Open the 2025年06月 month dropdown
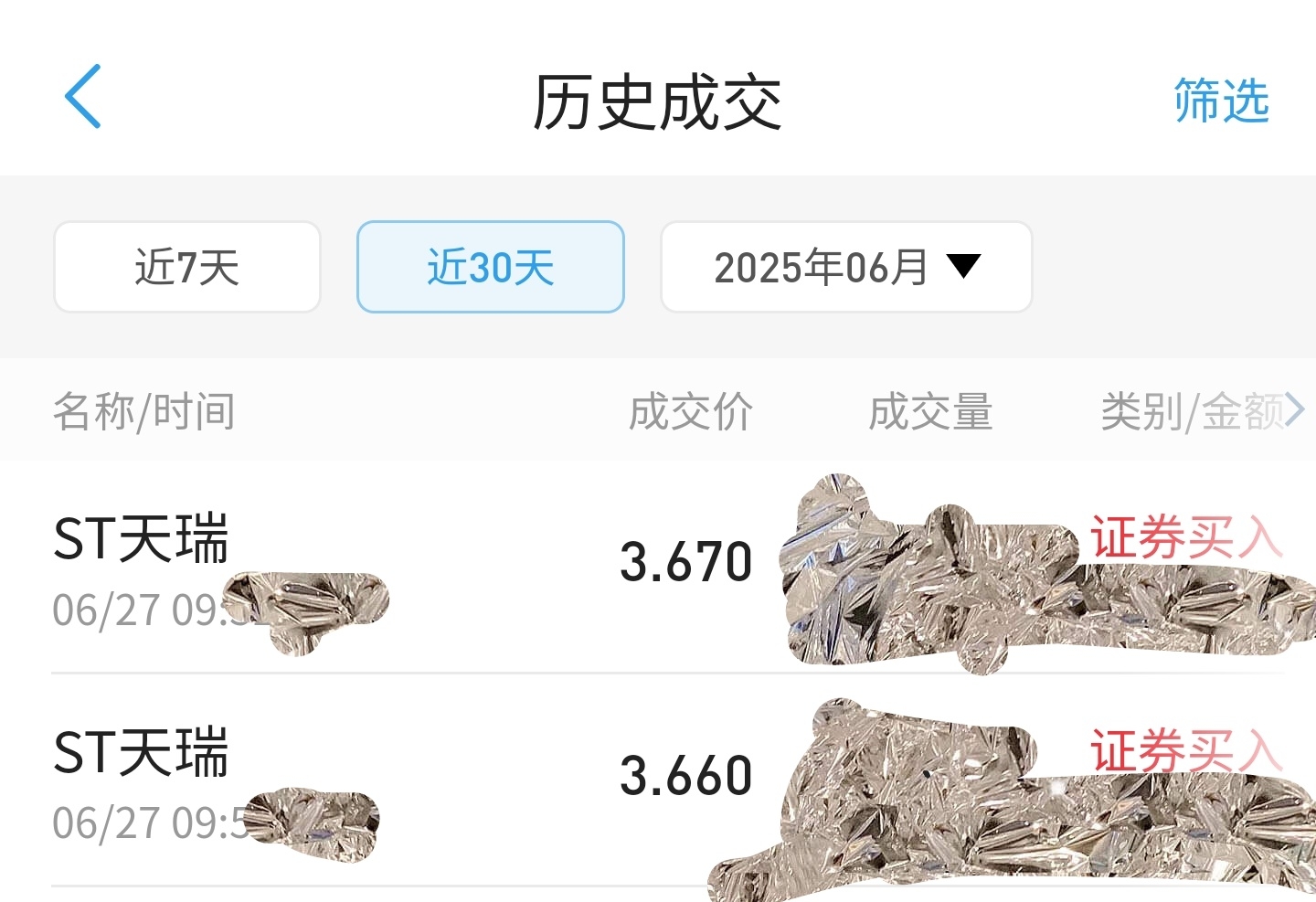1316x902 pixels. pos(846,267)
